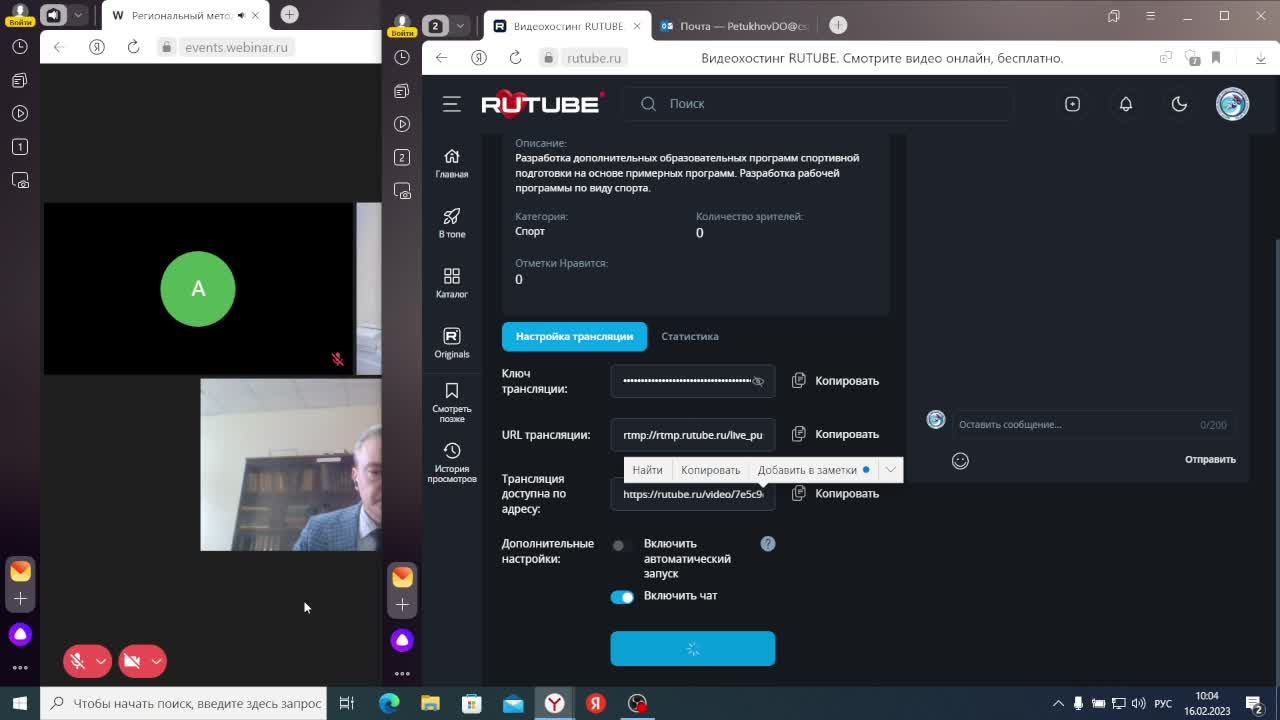Click the Windows taskbar search box
Viewport: 1280px width, 720px height.
[x=186, y=703]
